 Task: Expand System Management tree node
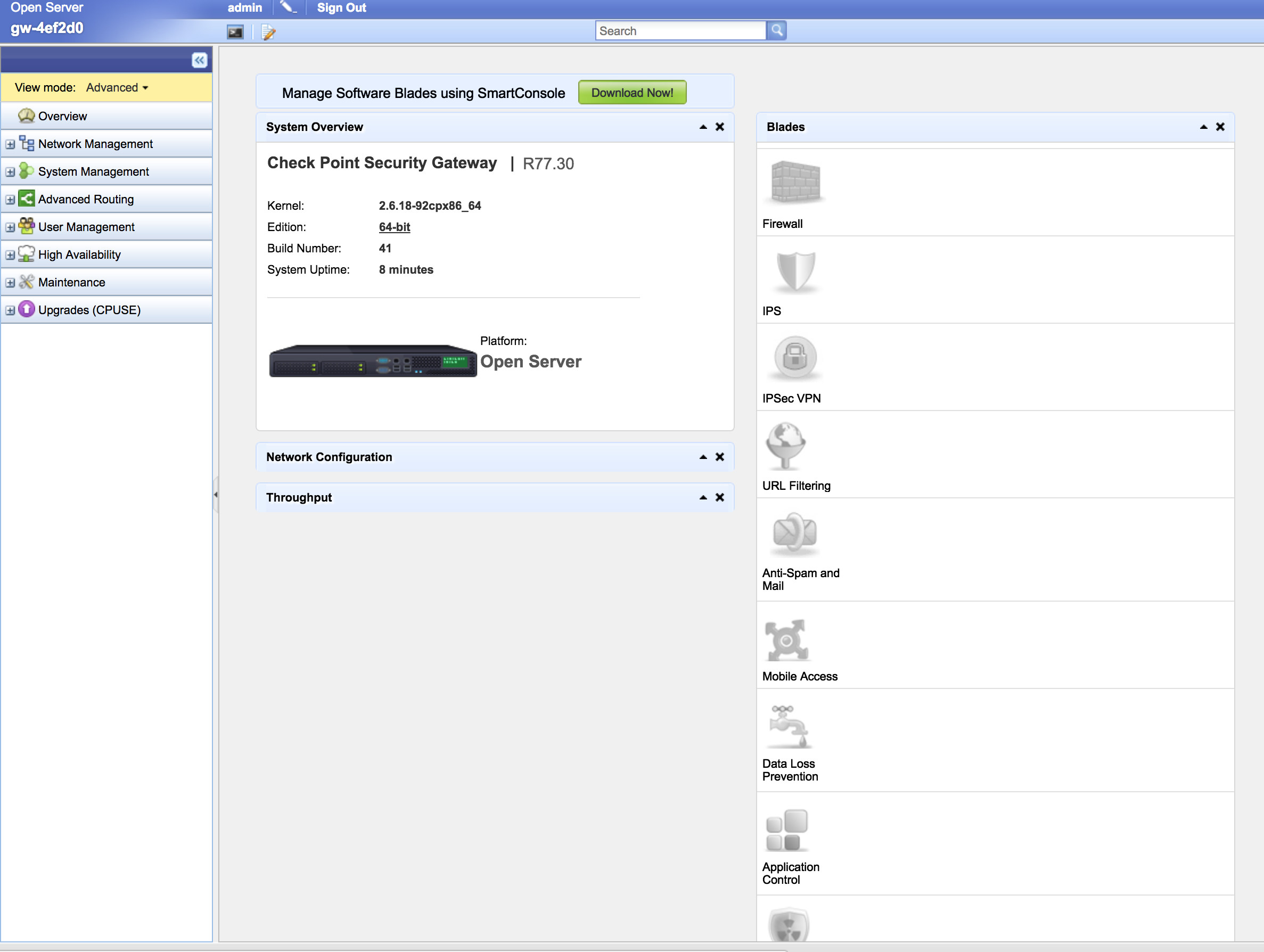(10, 172)
